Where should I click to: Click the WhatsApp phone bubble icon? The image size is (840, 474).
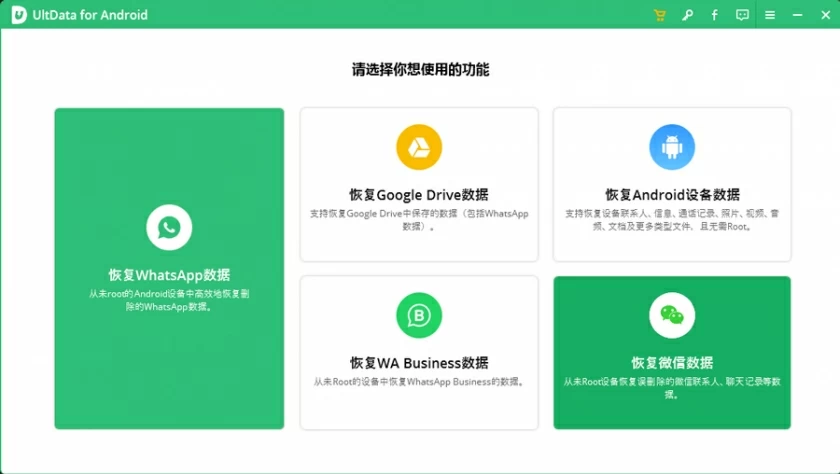pyautogui.click(x=169, y=227)
